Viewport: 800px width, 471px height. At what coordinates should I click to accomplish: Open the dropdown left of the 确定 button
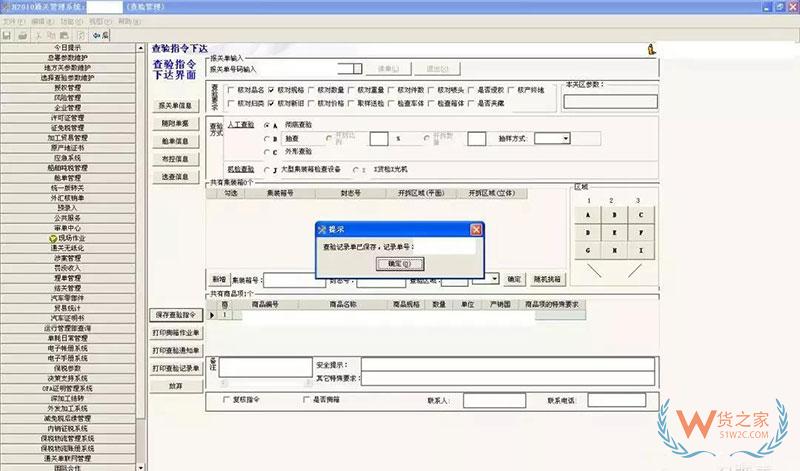tap(494, 279)
